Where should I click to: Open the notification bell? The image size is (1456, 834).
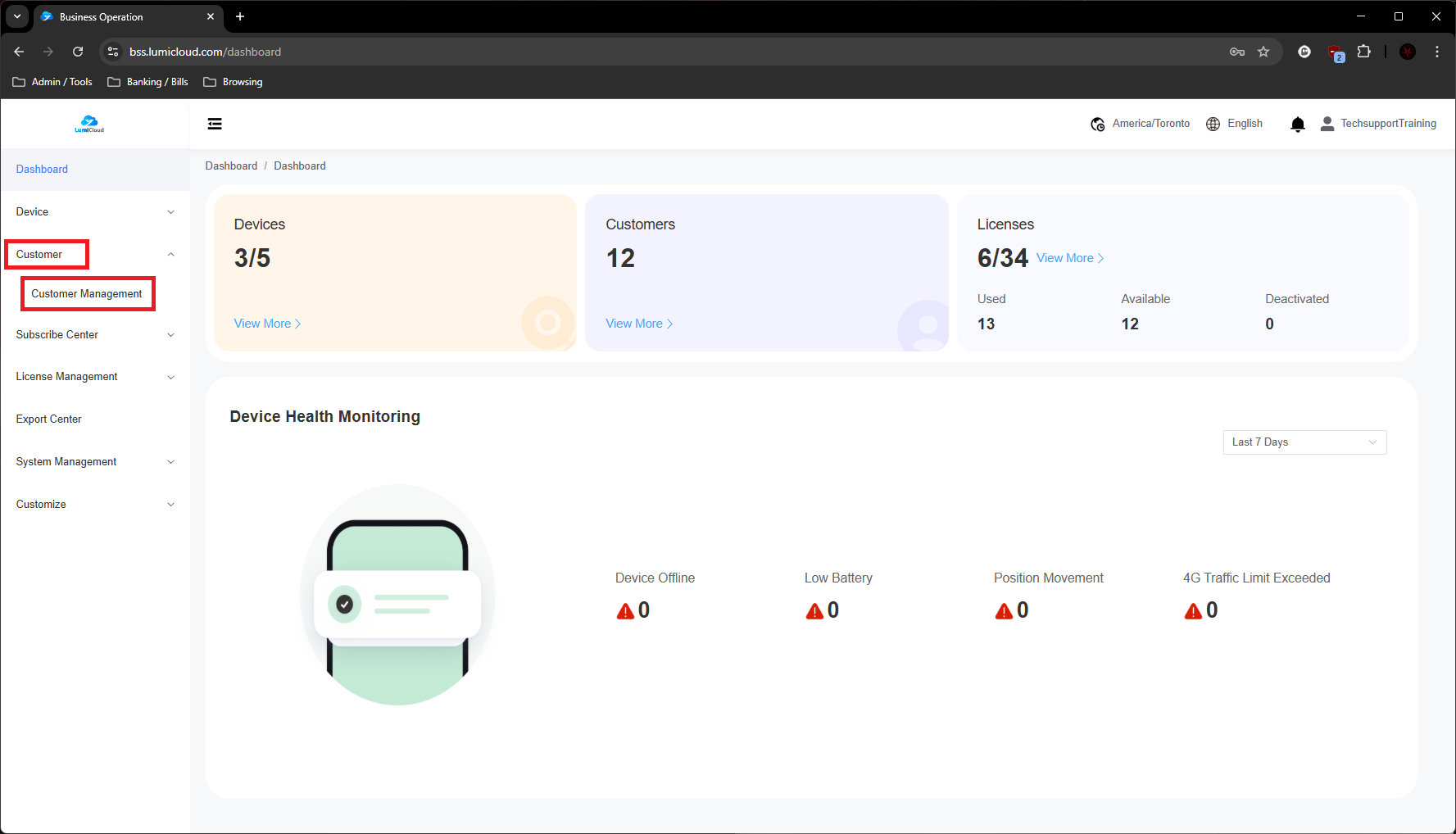click(x=1297, y=125)
